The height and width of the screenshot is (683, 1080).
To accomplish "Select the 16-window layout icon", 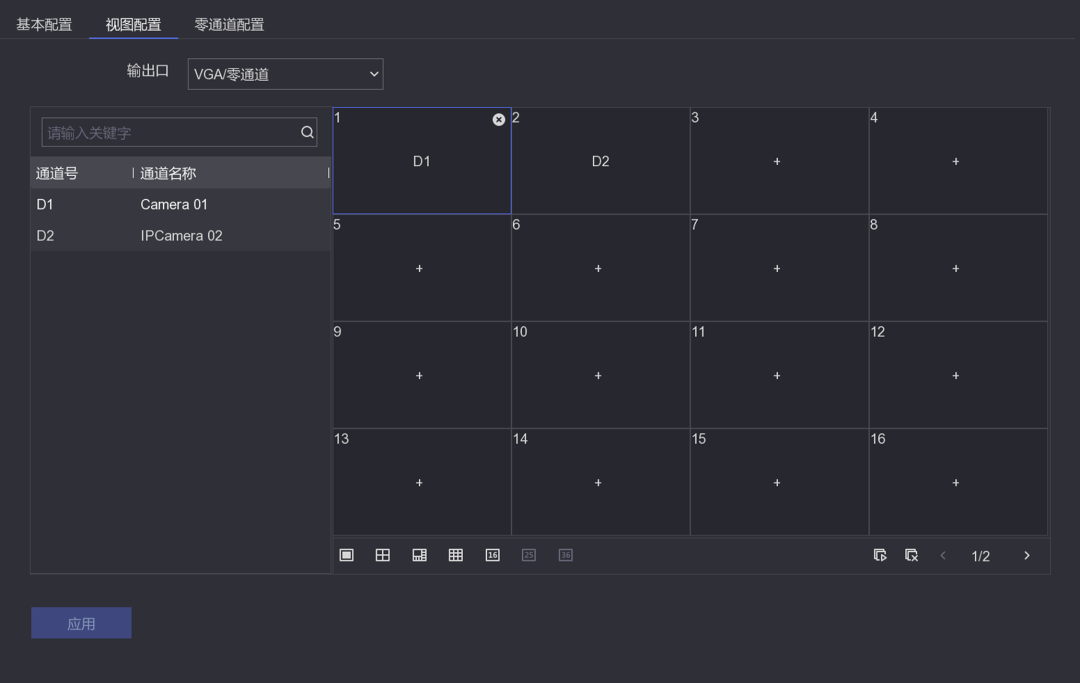I will click(492, 555).
